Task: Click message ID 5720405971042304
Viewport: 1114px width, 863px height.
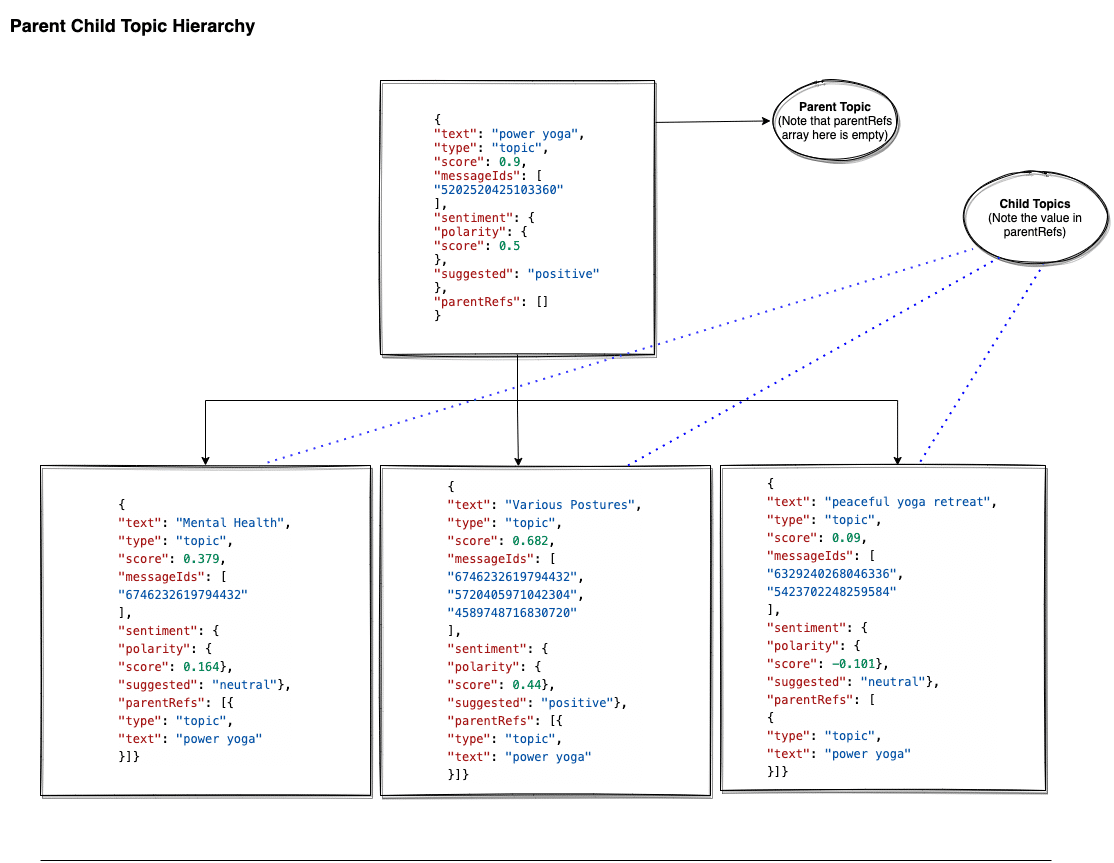Action: [x=513, y=595]
